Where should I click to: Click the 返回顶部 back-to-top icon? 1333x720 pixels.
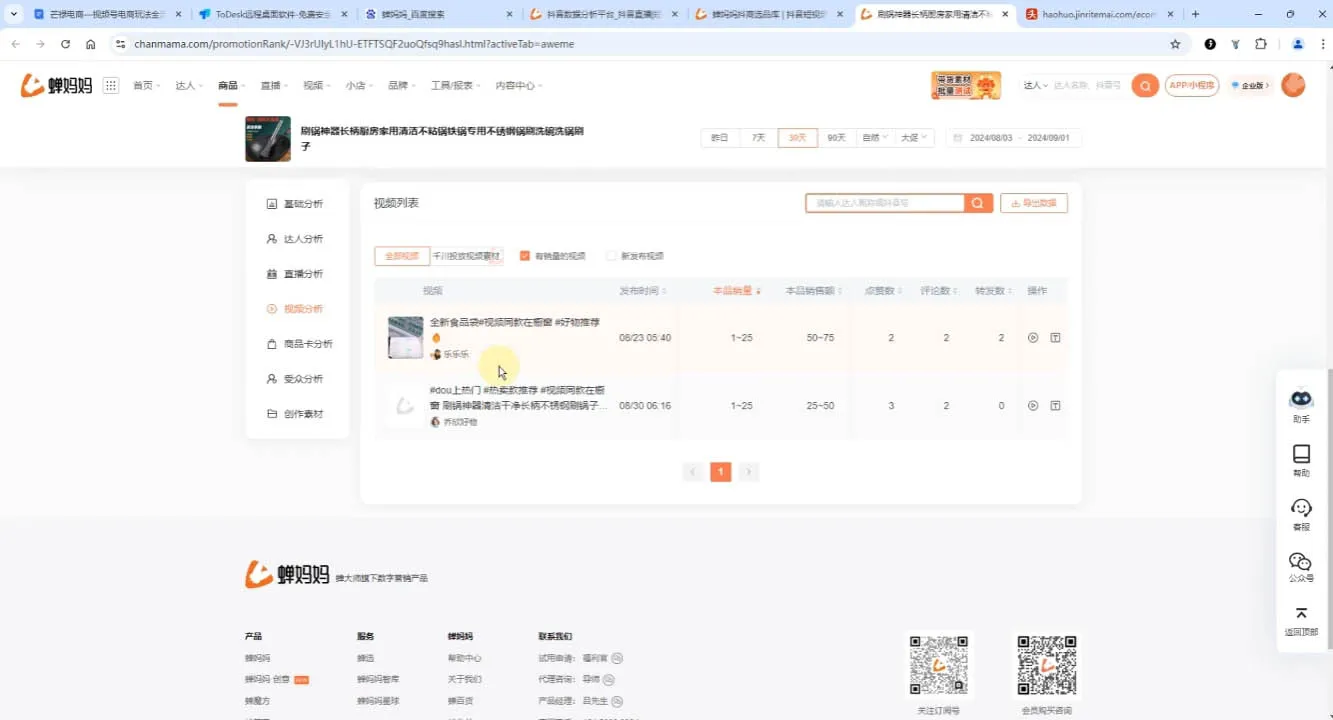1300,618
